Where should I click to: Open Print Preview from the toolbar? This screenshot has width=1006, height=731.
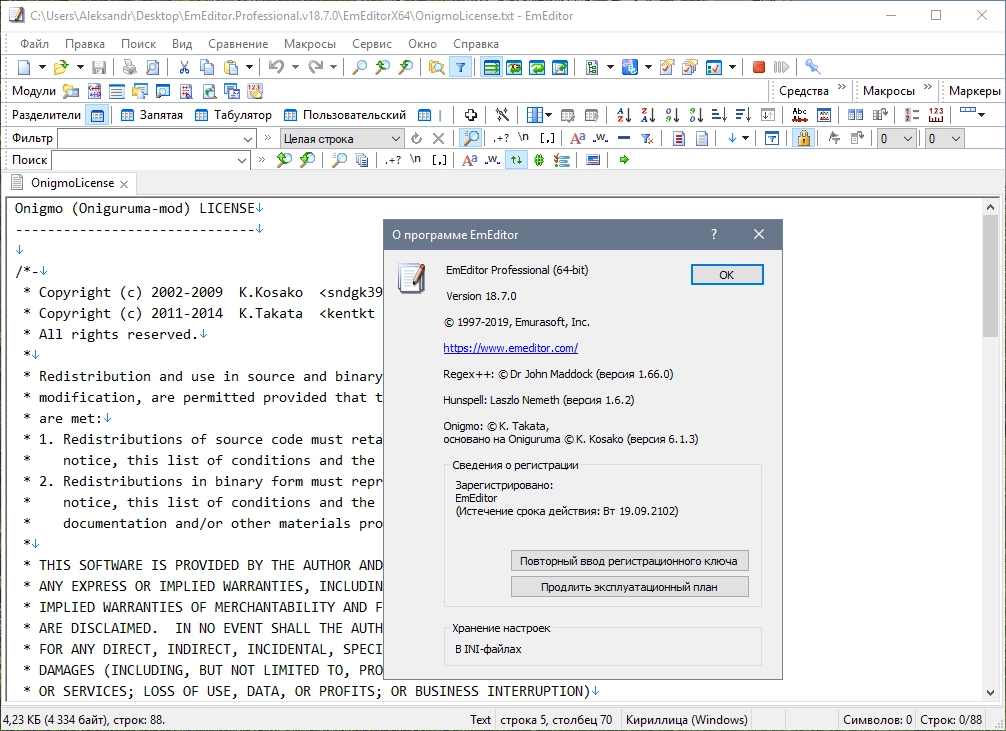[x=153, y=67]
